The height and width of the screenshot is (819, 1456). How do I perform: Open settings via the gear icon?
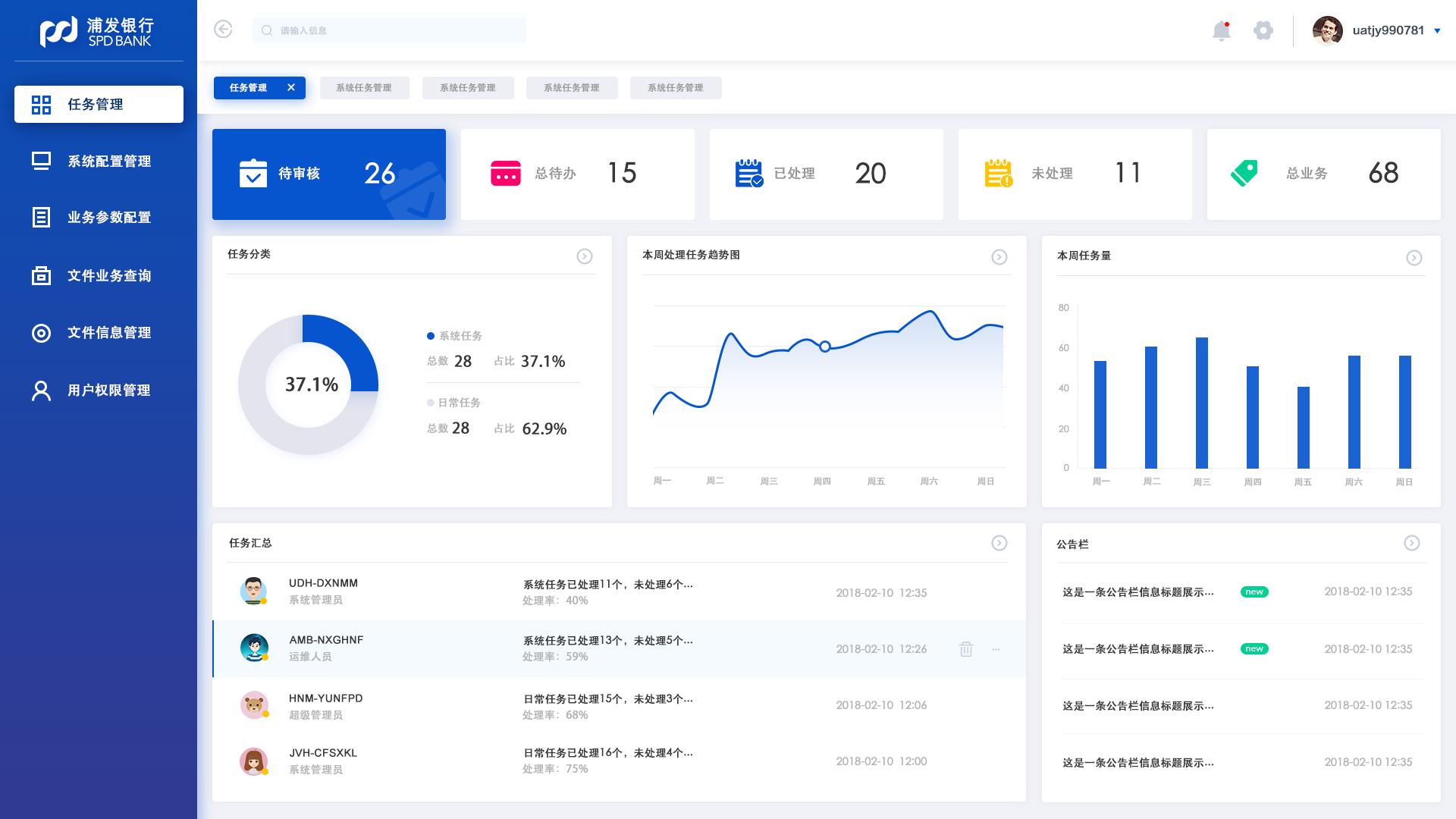(x=1263, y=31)
